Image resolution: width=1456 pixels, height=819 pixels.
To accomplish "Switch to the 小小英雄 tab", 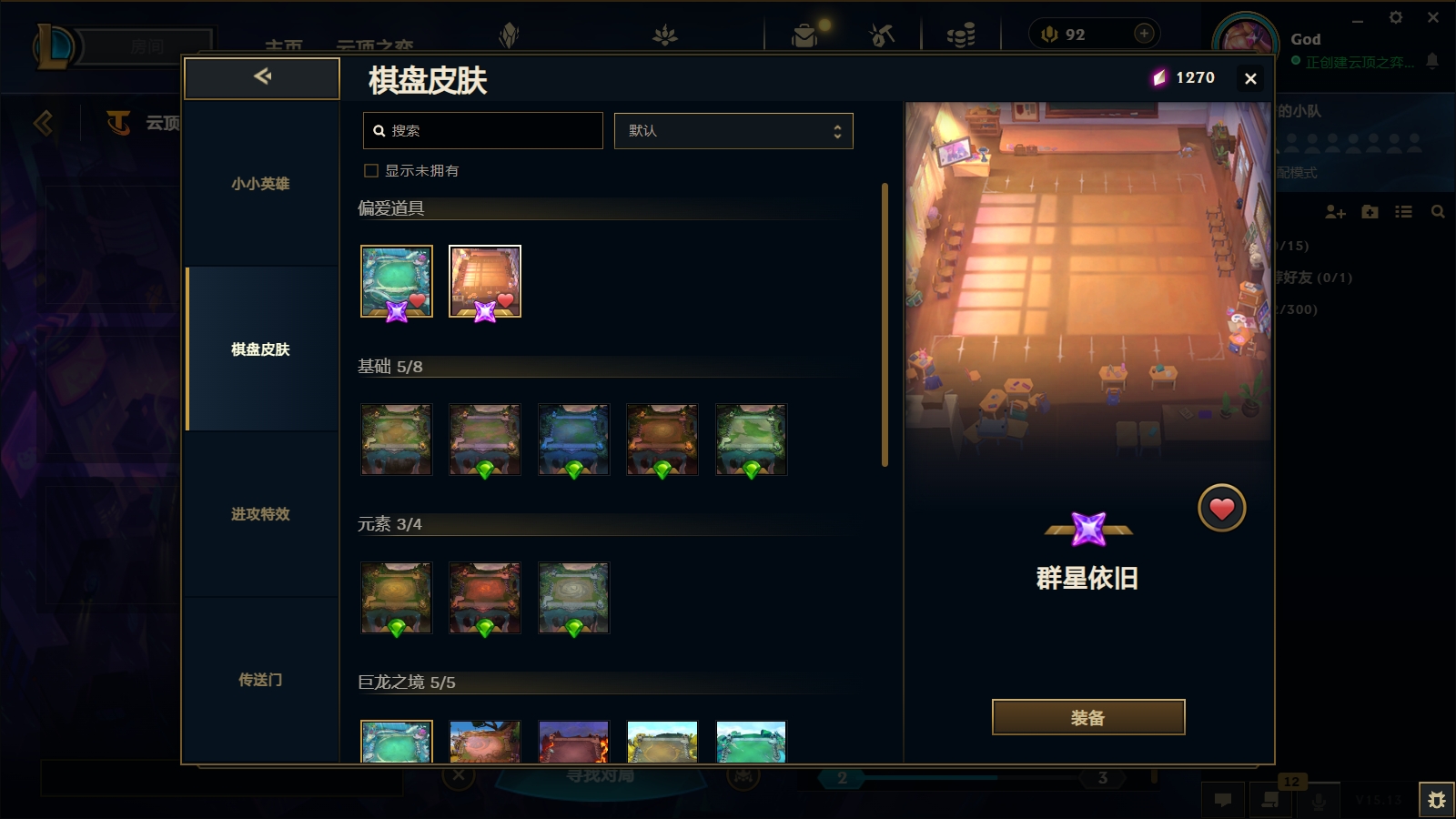I will coord(261,184).
